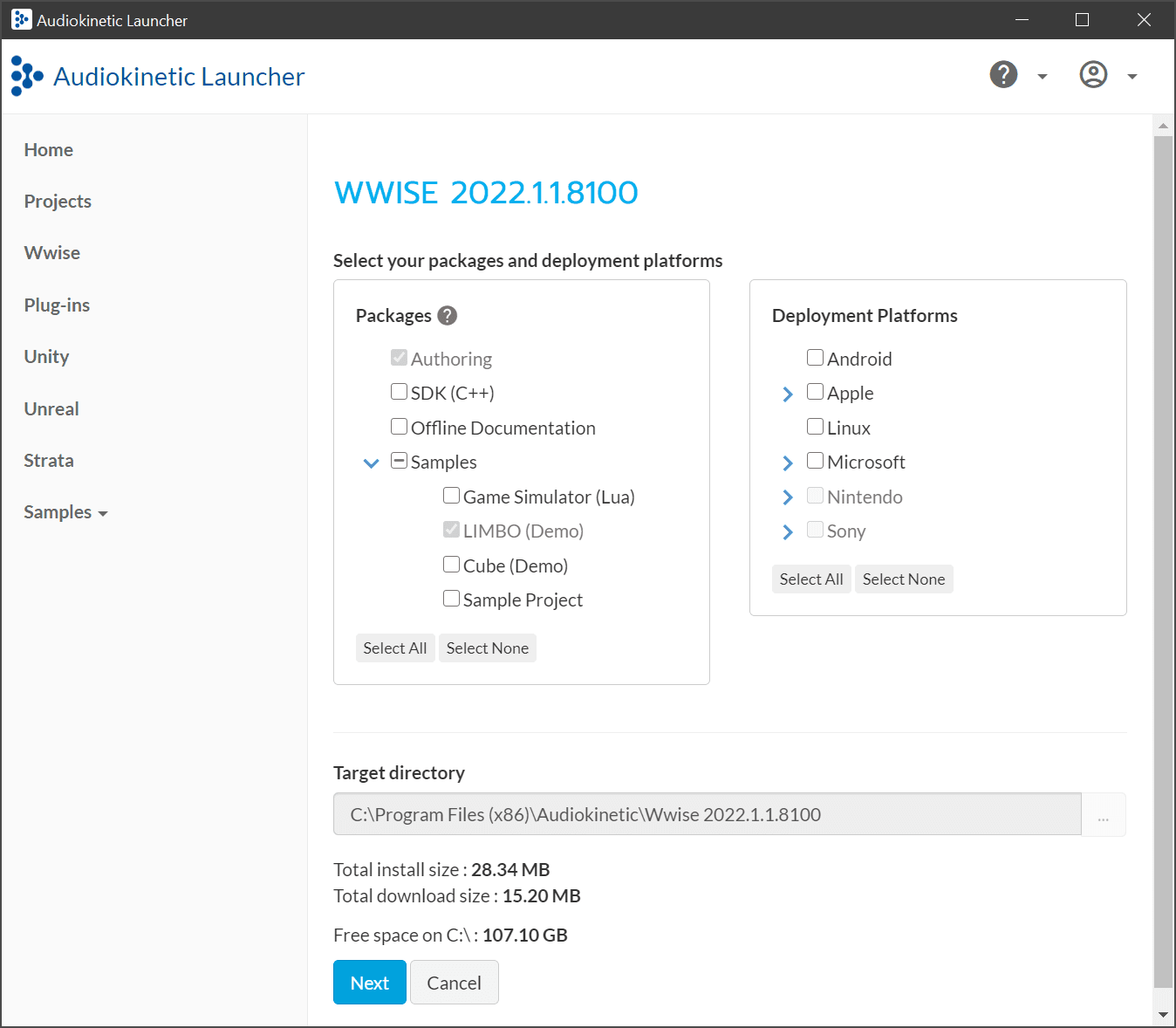Viewport: 1176px width, 1028px height.
Task: Open the help question mark icon
Action: pyautogui.click(x=1003, y=75)
